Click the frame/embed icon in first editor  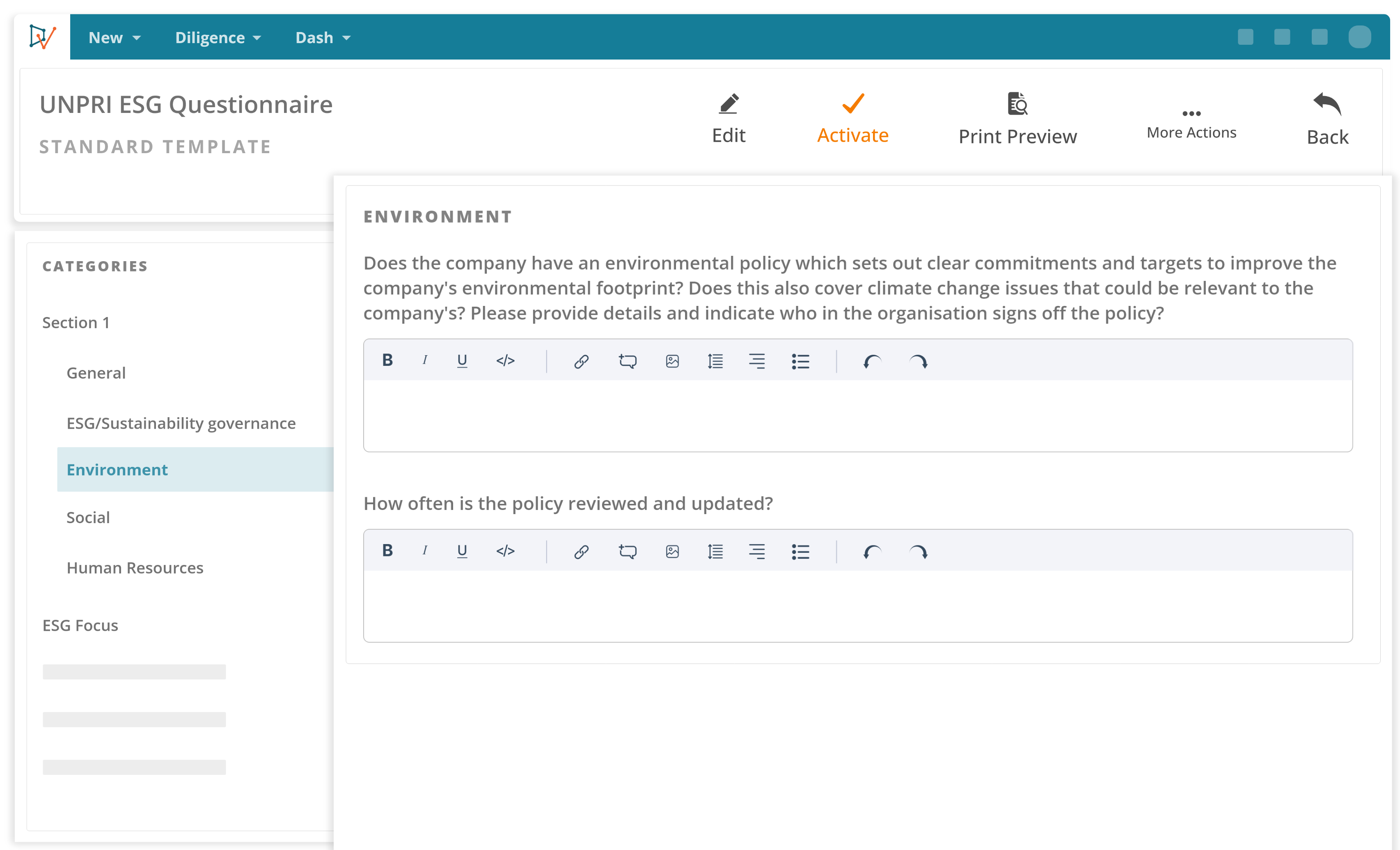coord(627,361)
